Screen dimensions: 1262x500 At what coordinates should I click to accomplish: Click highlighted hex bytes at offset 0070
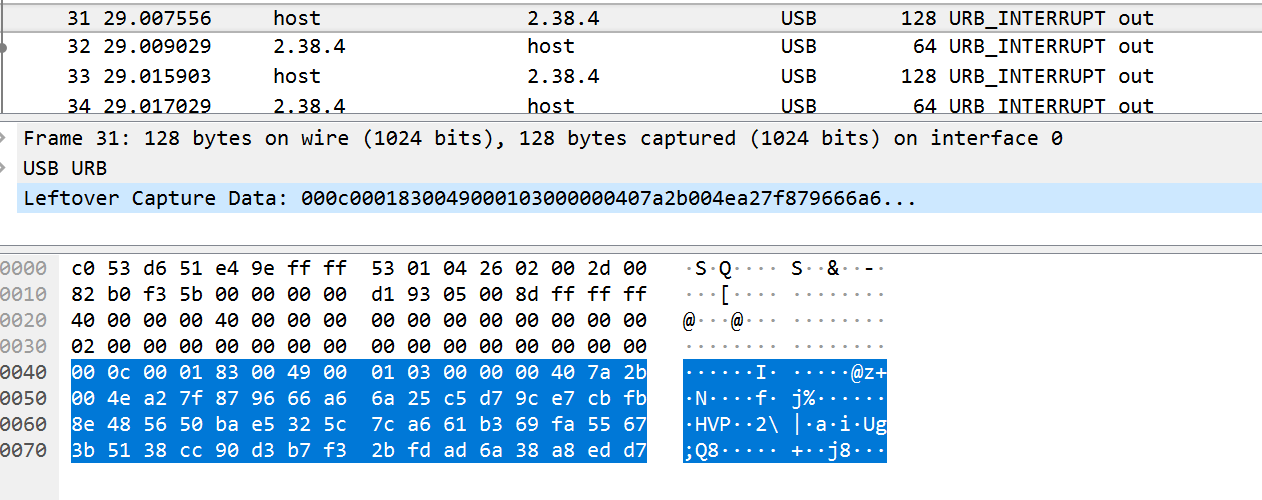pos(359,451)
